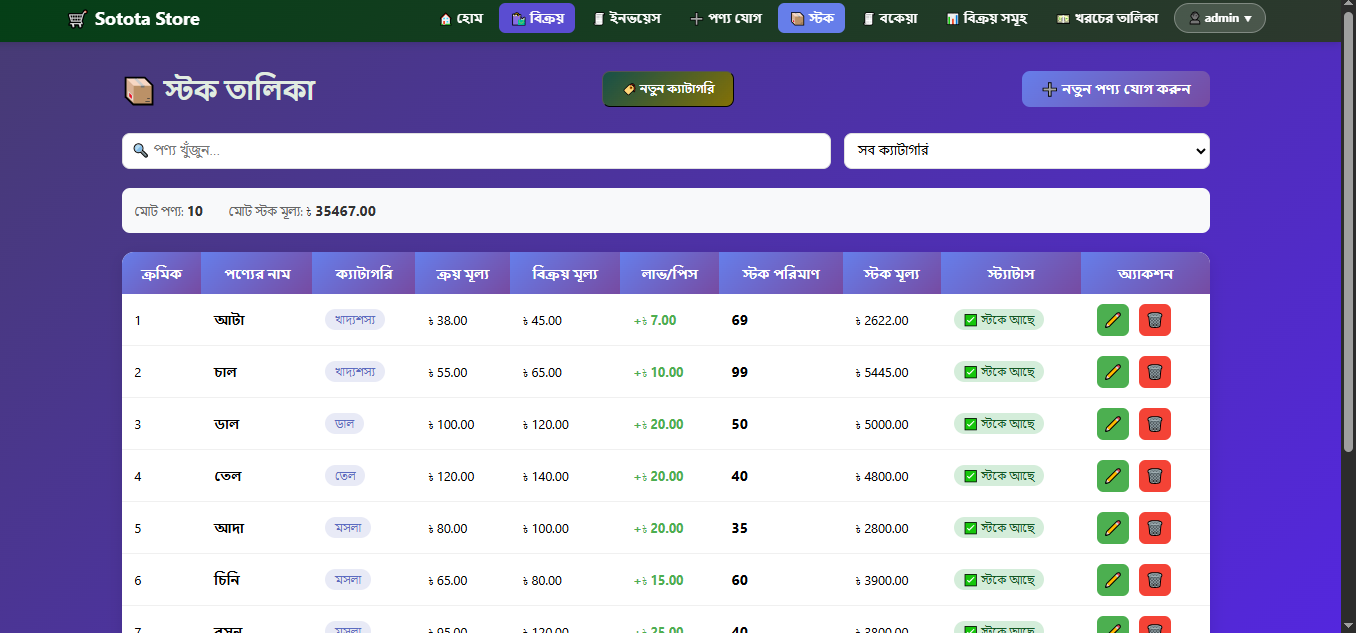1356x633 pixels.
Task: Click the স্টকে আছে badge in চাল row
Action: 999,372
